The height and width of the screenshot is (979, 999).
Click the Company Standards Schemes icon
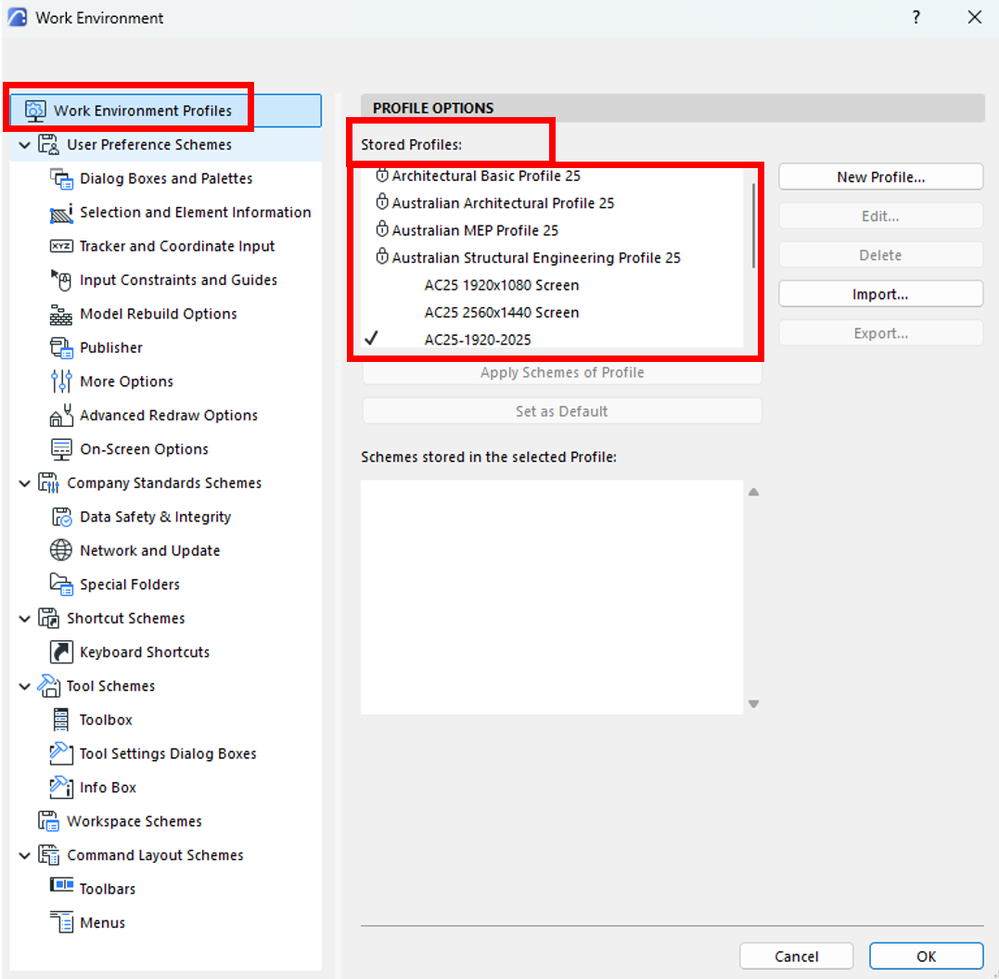pos(48,483)
